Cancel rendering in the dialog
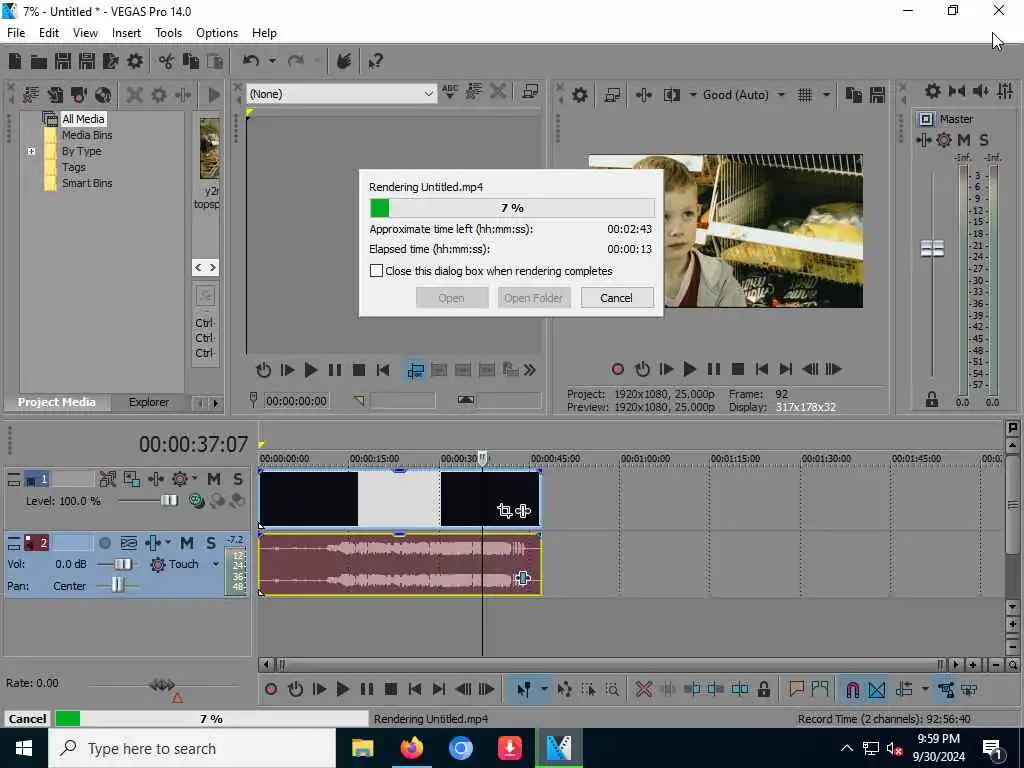Screen dimensions: 1024x768 coord(616,298)
